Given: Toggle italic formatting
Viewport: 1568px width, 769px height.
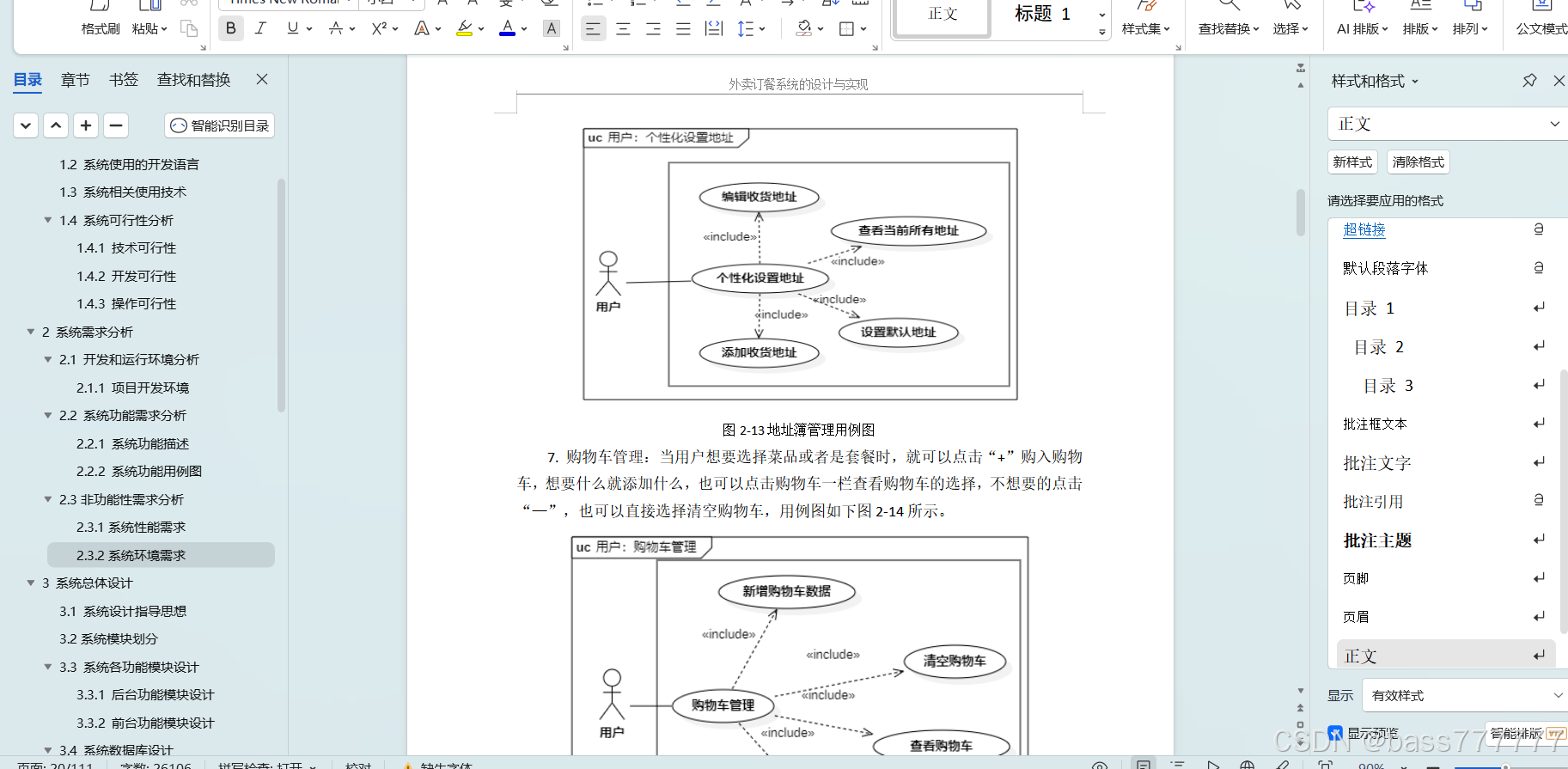Looking at the screenshot, I should click(x=260, y=28).
